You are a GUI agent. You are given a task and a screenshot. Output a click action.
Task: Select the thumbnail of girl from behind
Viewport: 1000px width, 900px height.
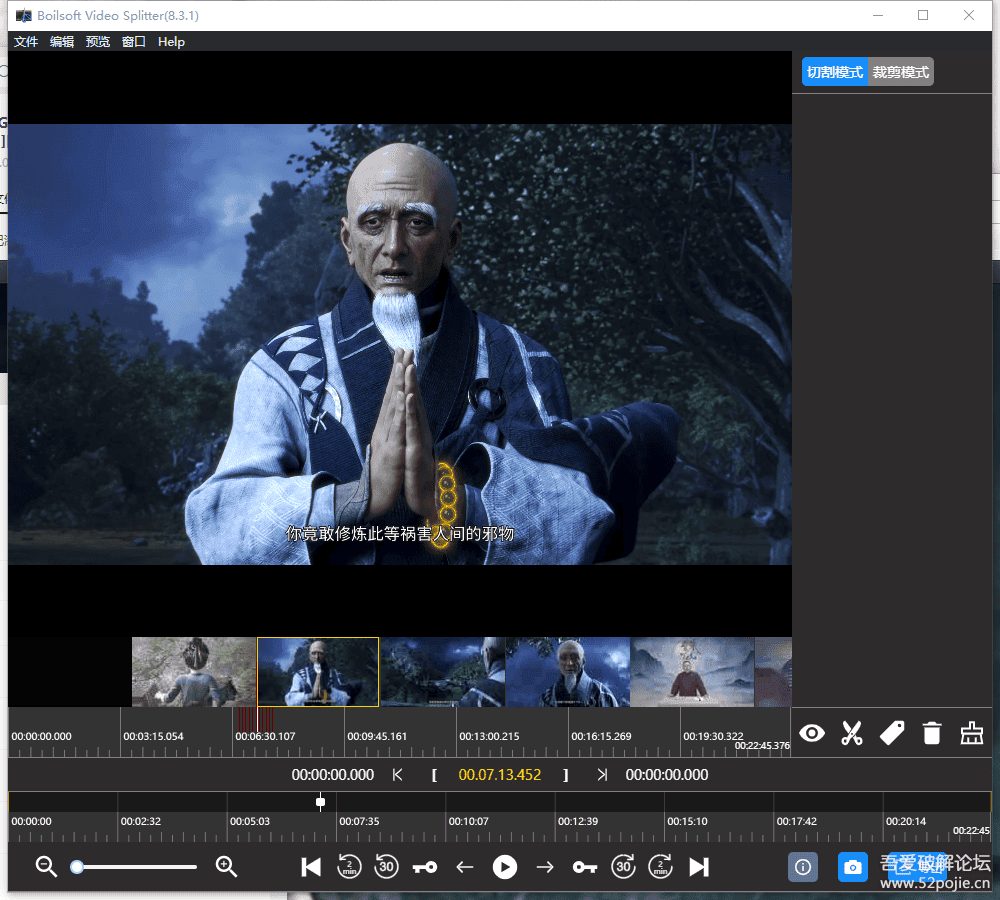[194, 672]
